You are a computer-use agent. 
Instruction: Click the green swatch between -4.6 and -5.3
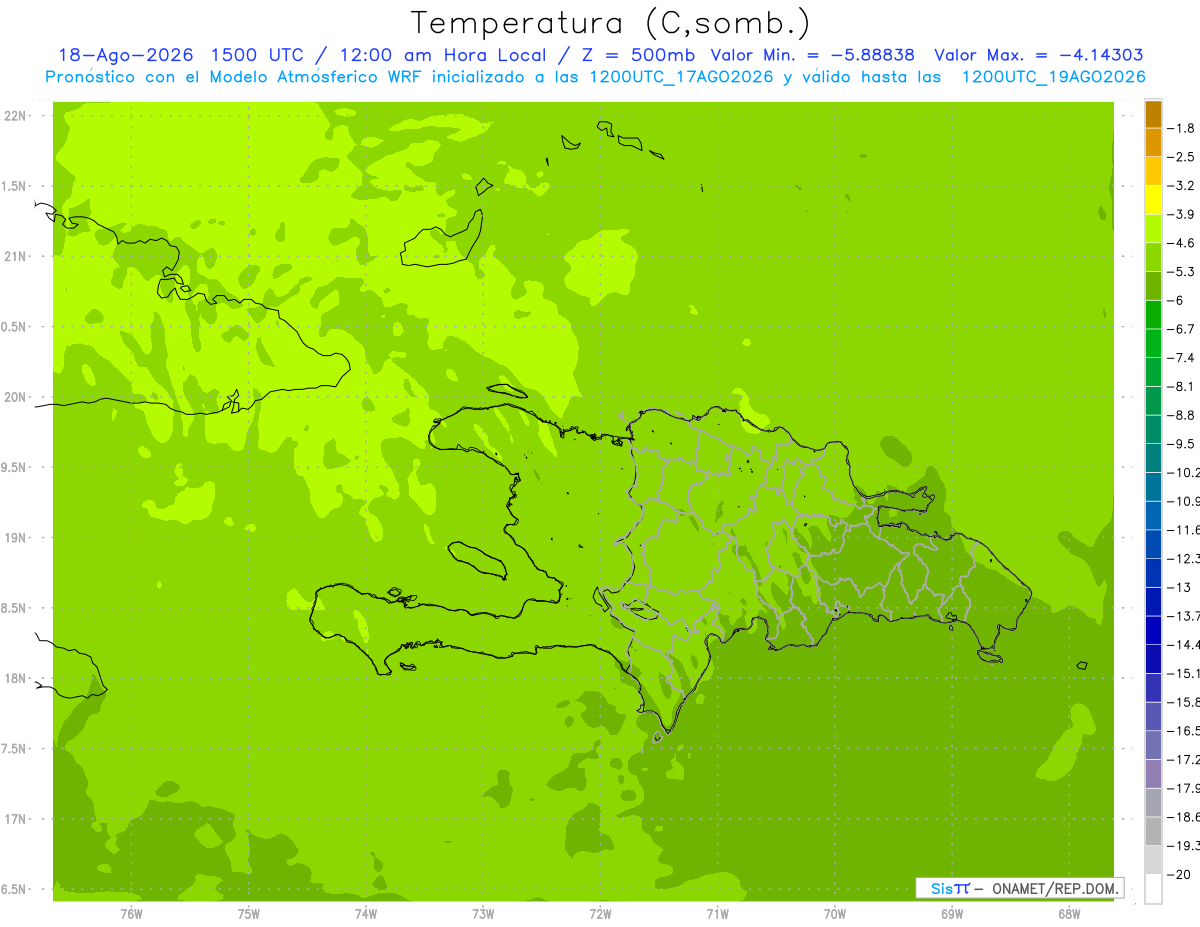pyautogui.click(x=1153, y=257)
